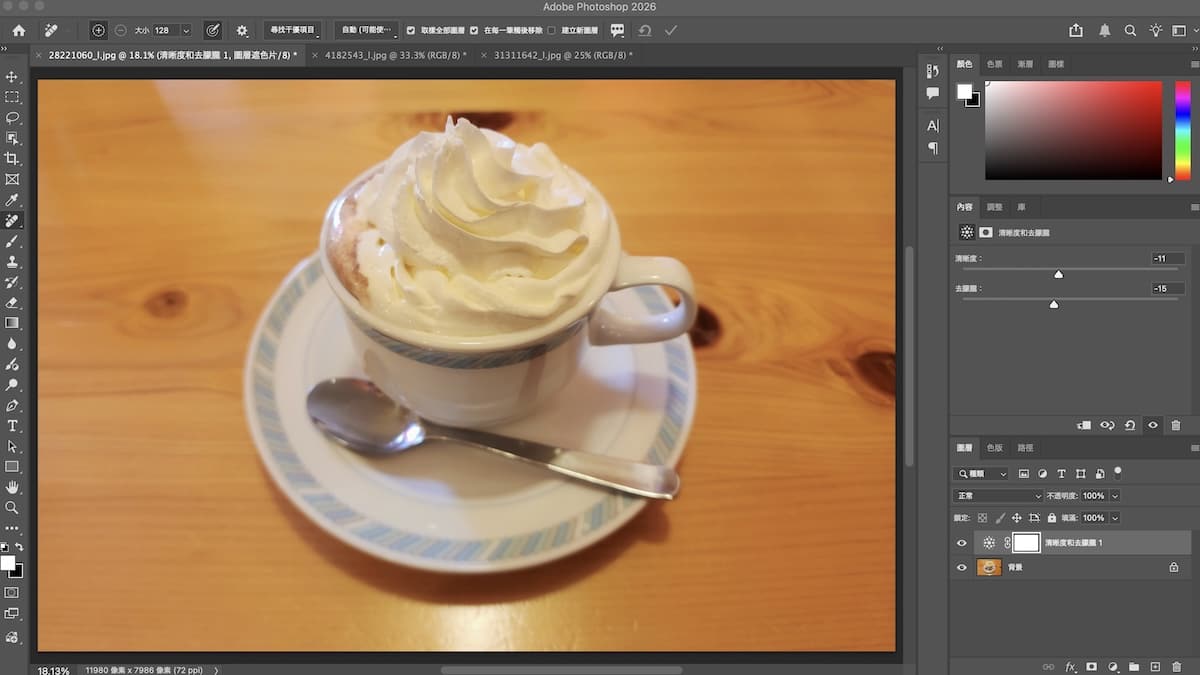Click the 去朦朧 value input field
Image resolution: width=1200 pixels, height=675 pixels.
pos(1167,288)
